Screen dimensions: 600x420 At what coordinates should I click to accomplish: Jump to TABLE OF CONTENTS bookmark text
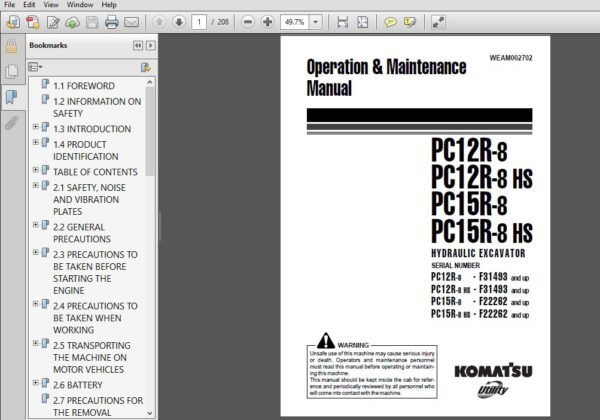pyautogui.click(x=95, y=172)
